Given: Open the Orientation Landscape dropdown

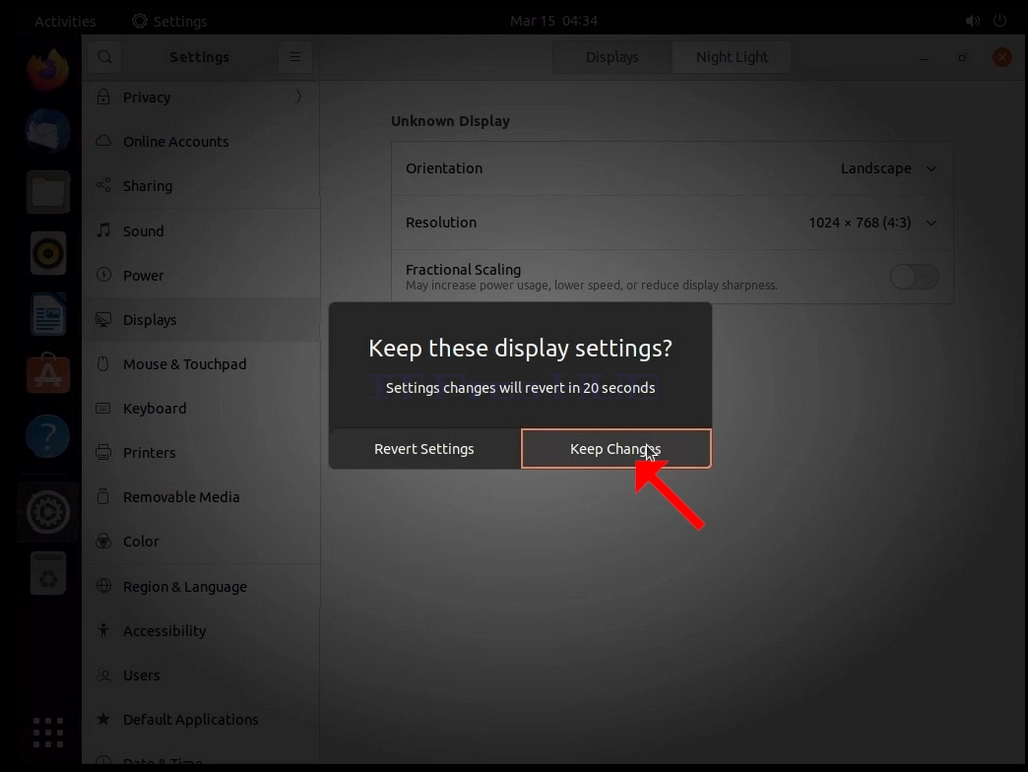Looking at the screenshot, I should pyautogui.click(x=888, y=168).
